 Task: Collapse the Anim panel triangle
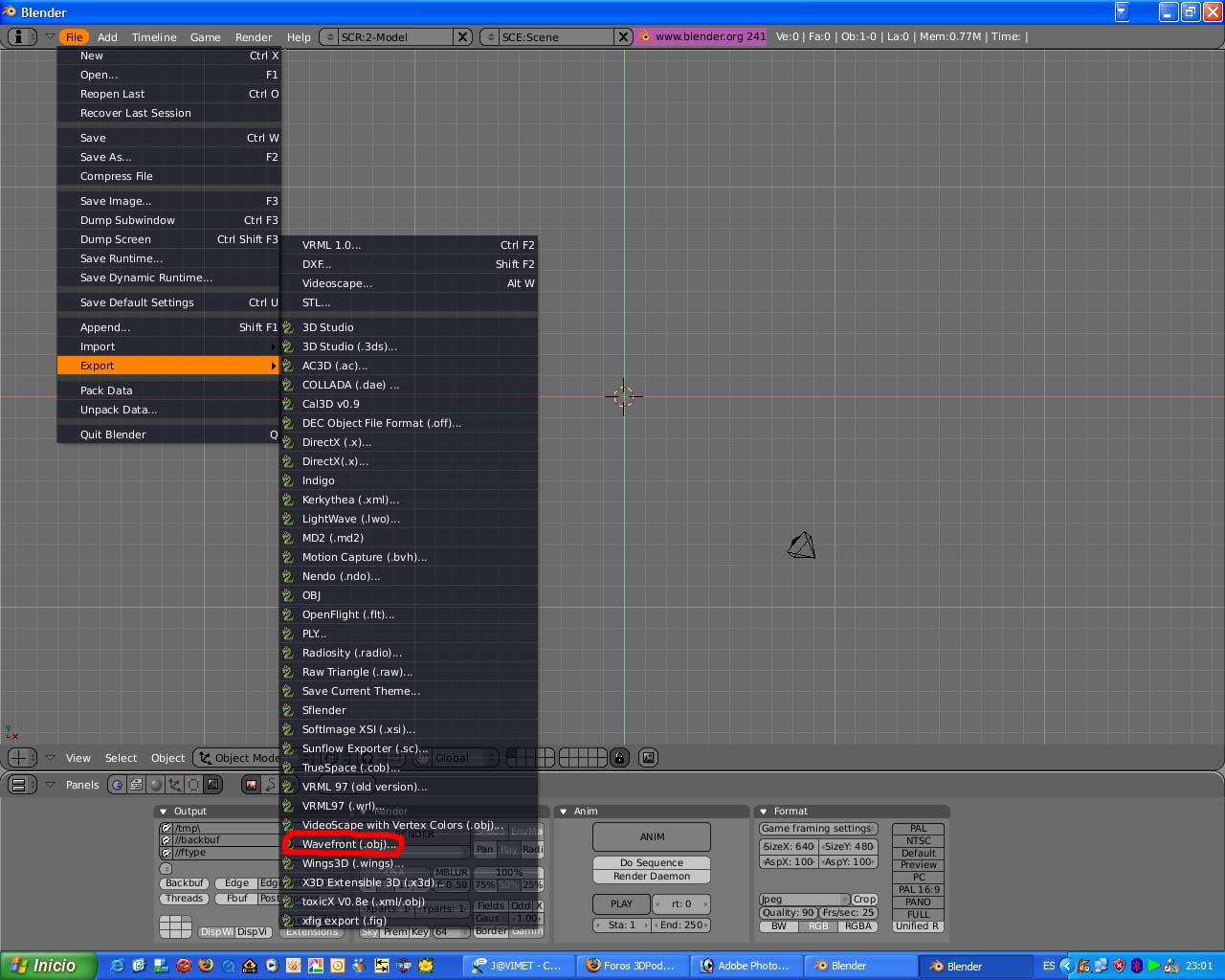tap(564, 812)
